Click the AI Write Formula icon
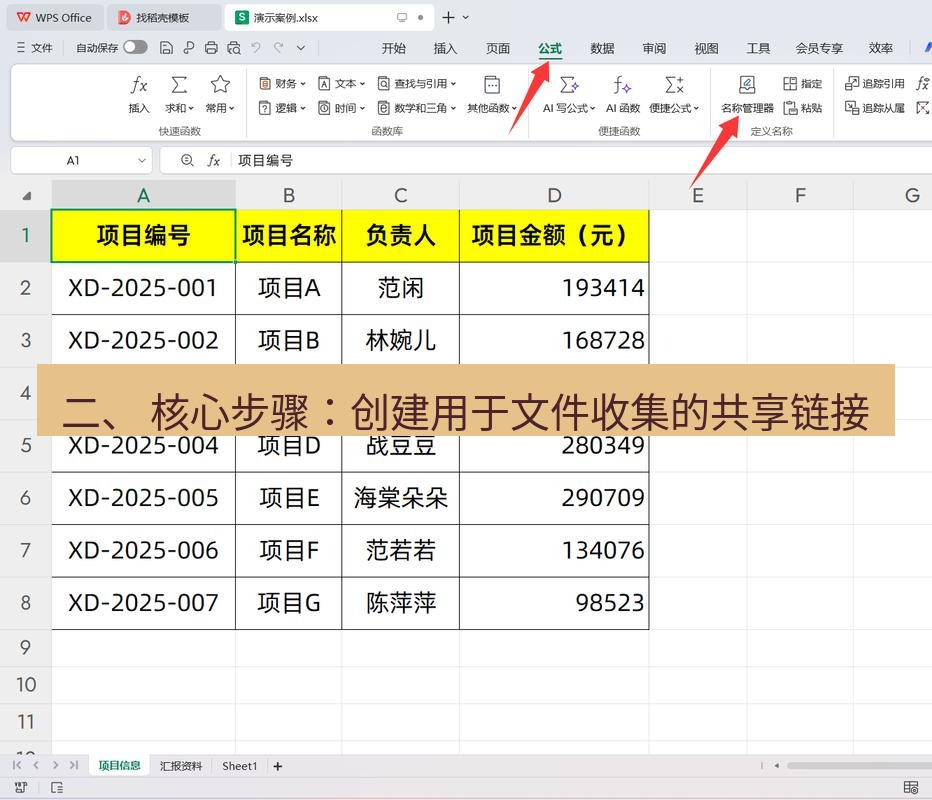Viewport: 932px width, 800px height. coord(569,85)
